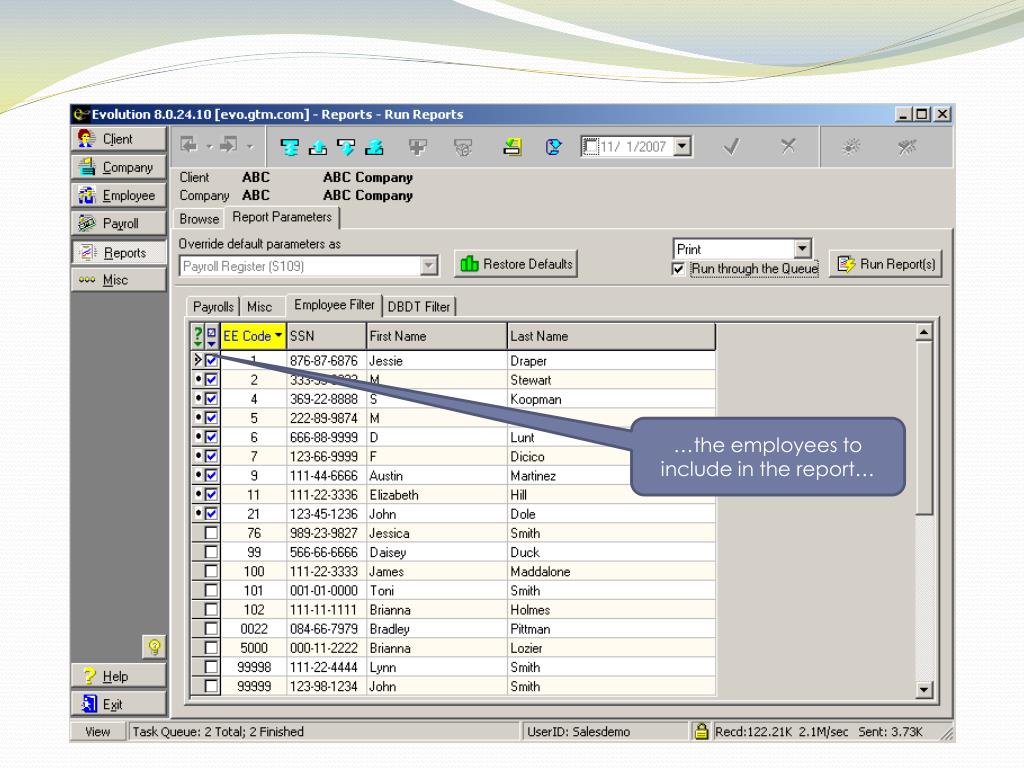Viewport: 1024px width, 768px height.
Task: Switch to the DBDT Filter tab
Action: (x=419, y=306)
